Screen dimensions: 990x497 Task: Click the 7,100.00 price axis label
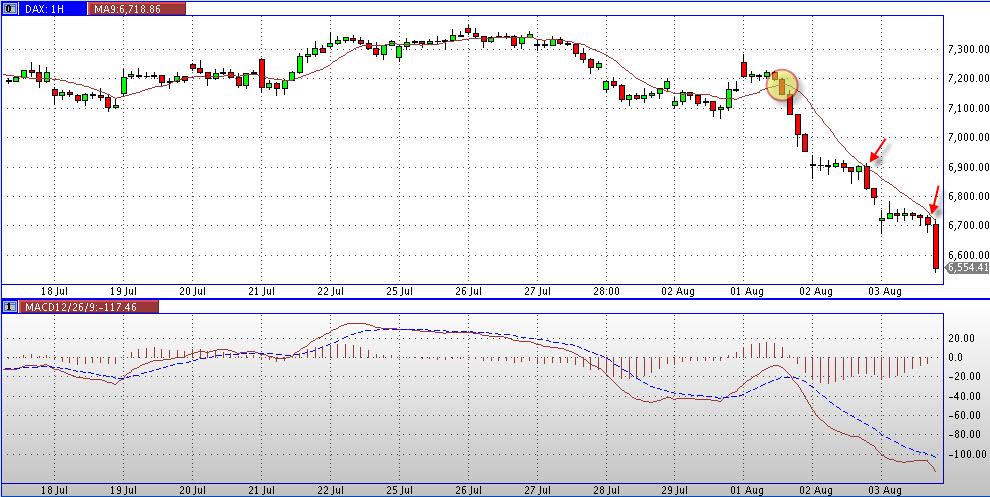[x=968, y=109]
